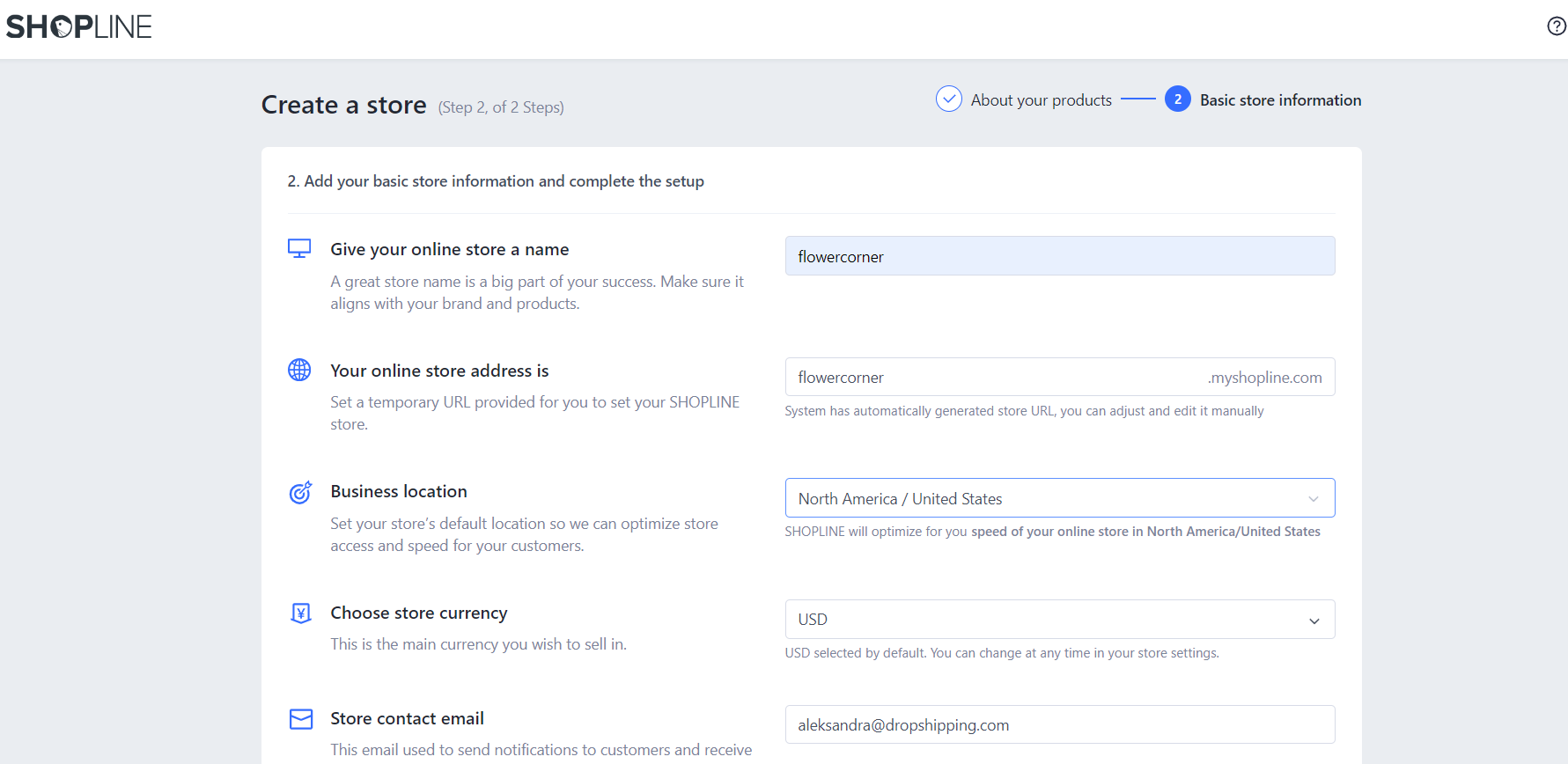Click the step 2 circle badge

(x=1177, y=99)
